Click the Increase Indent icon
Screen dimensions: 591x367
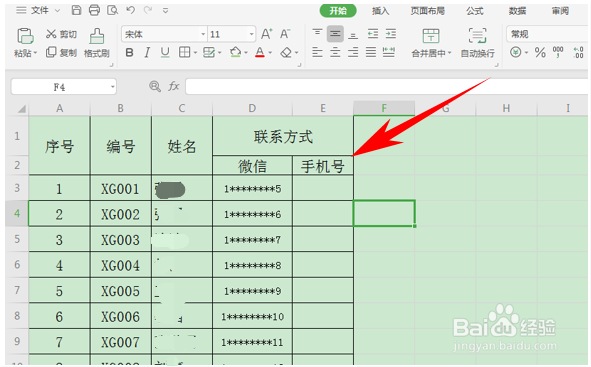pos(390,34)
